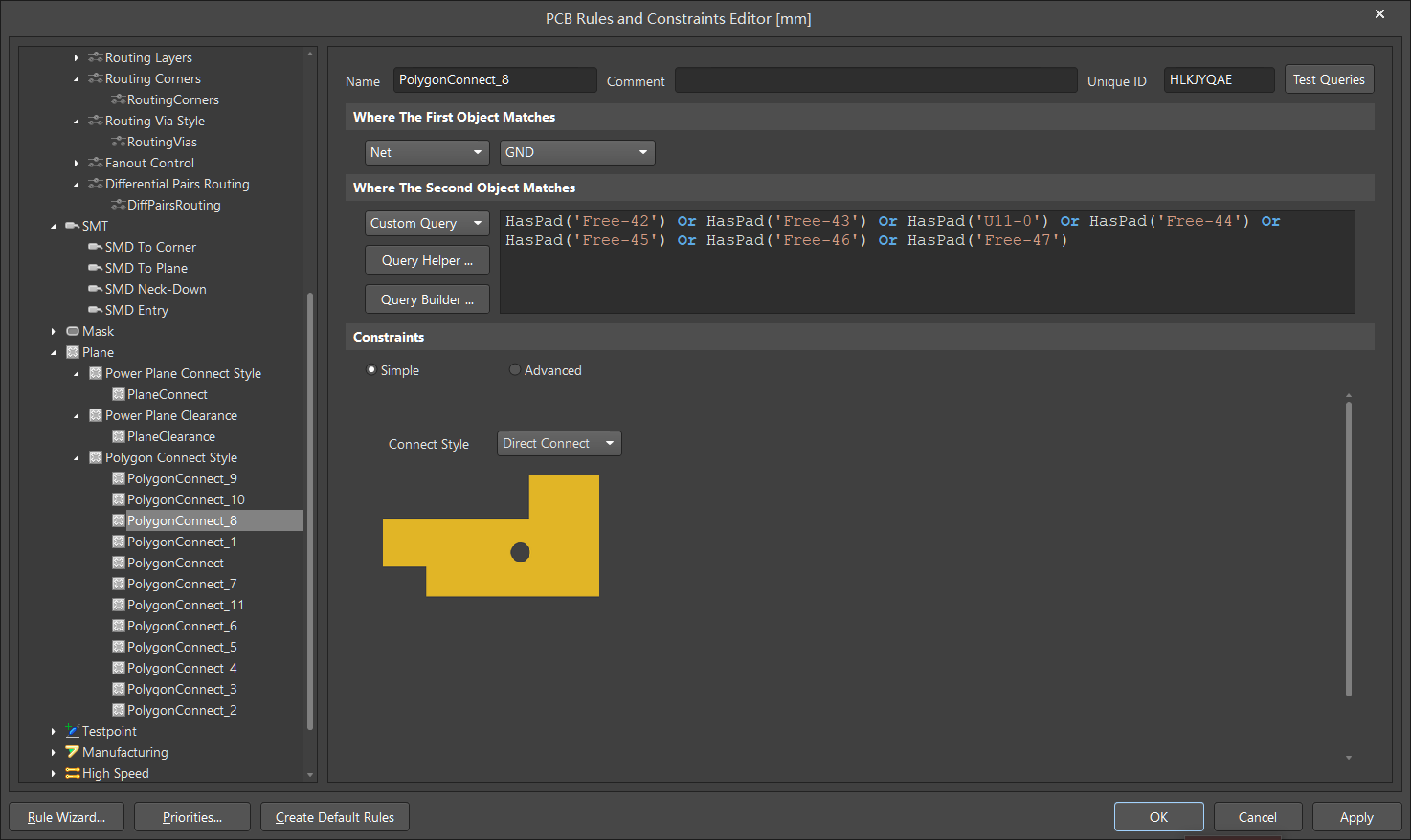Select the PolygonConnect_2 rule
1411x840 pixels.
coord(182,710)
